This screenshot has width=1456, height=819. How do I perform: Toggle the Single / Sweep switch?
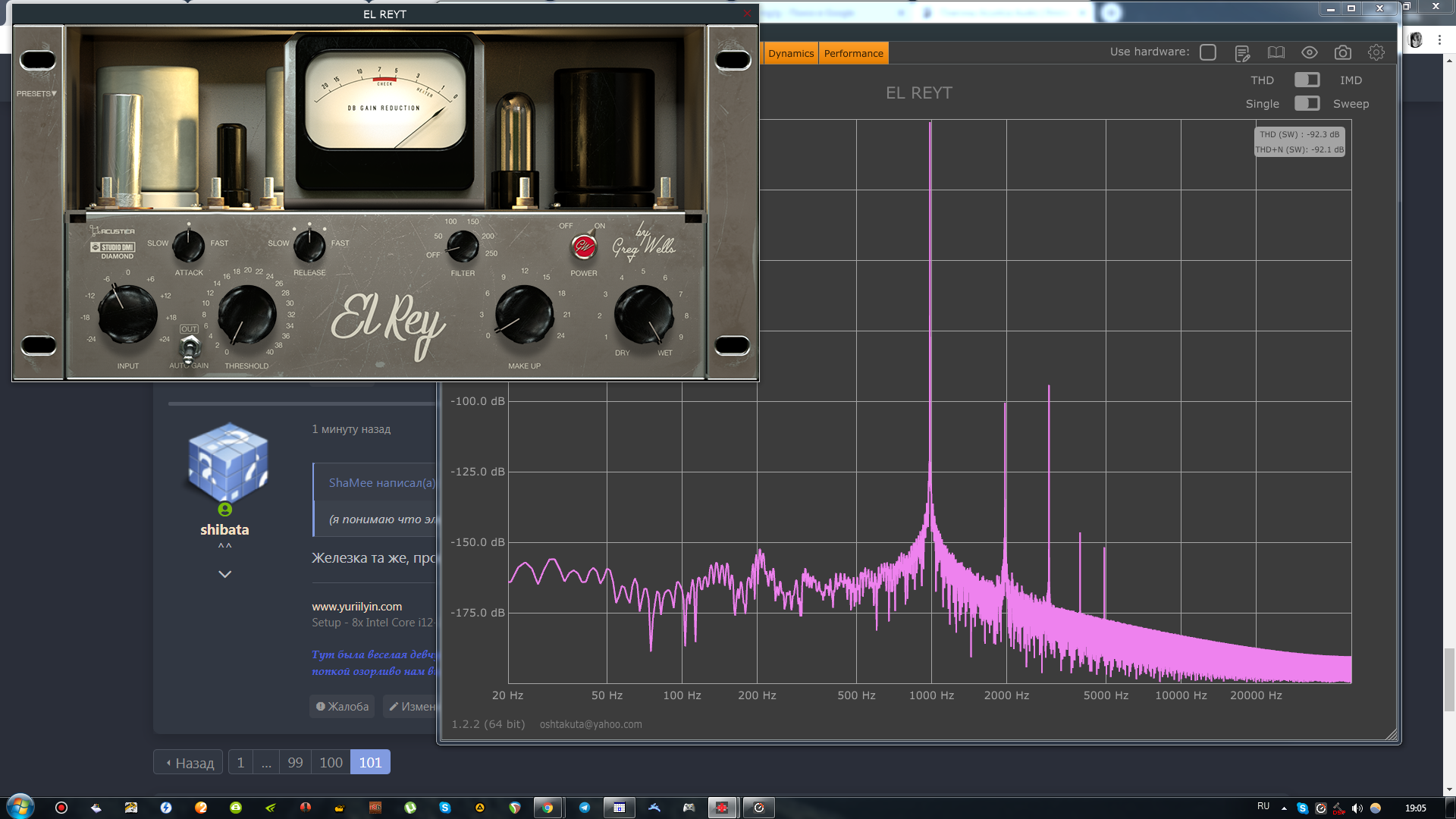click(1307, 103)
